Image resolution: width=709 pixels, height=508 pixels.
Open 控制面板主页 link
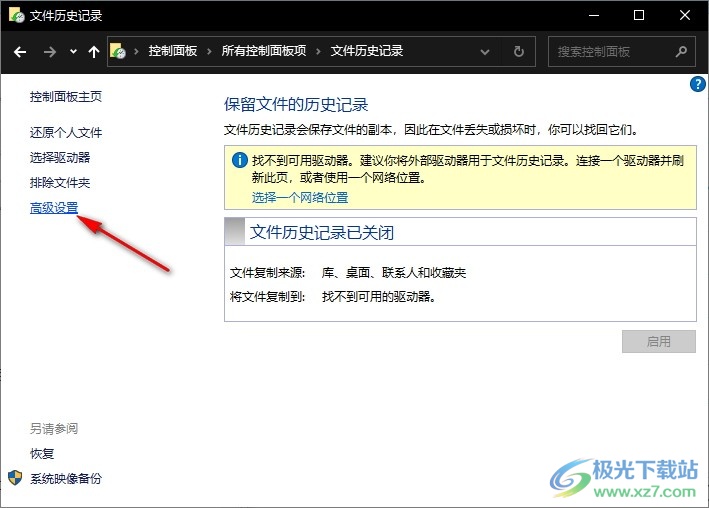tap(66, 97)
